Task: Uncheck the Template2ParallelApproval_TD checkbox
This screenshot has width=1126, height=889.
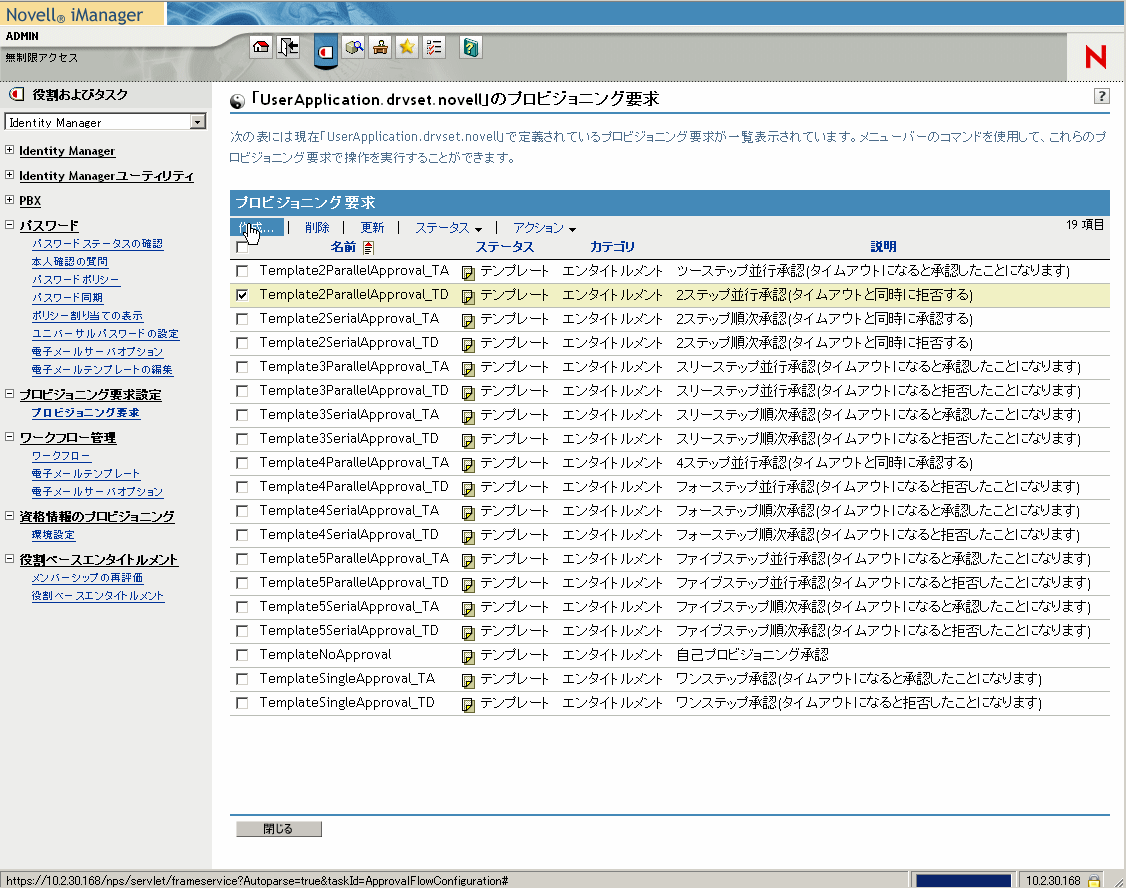Action: (242, 295)
